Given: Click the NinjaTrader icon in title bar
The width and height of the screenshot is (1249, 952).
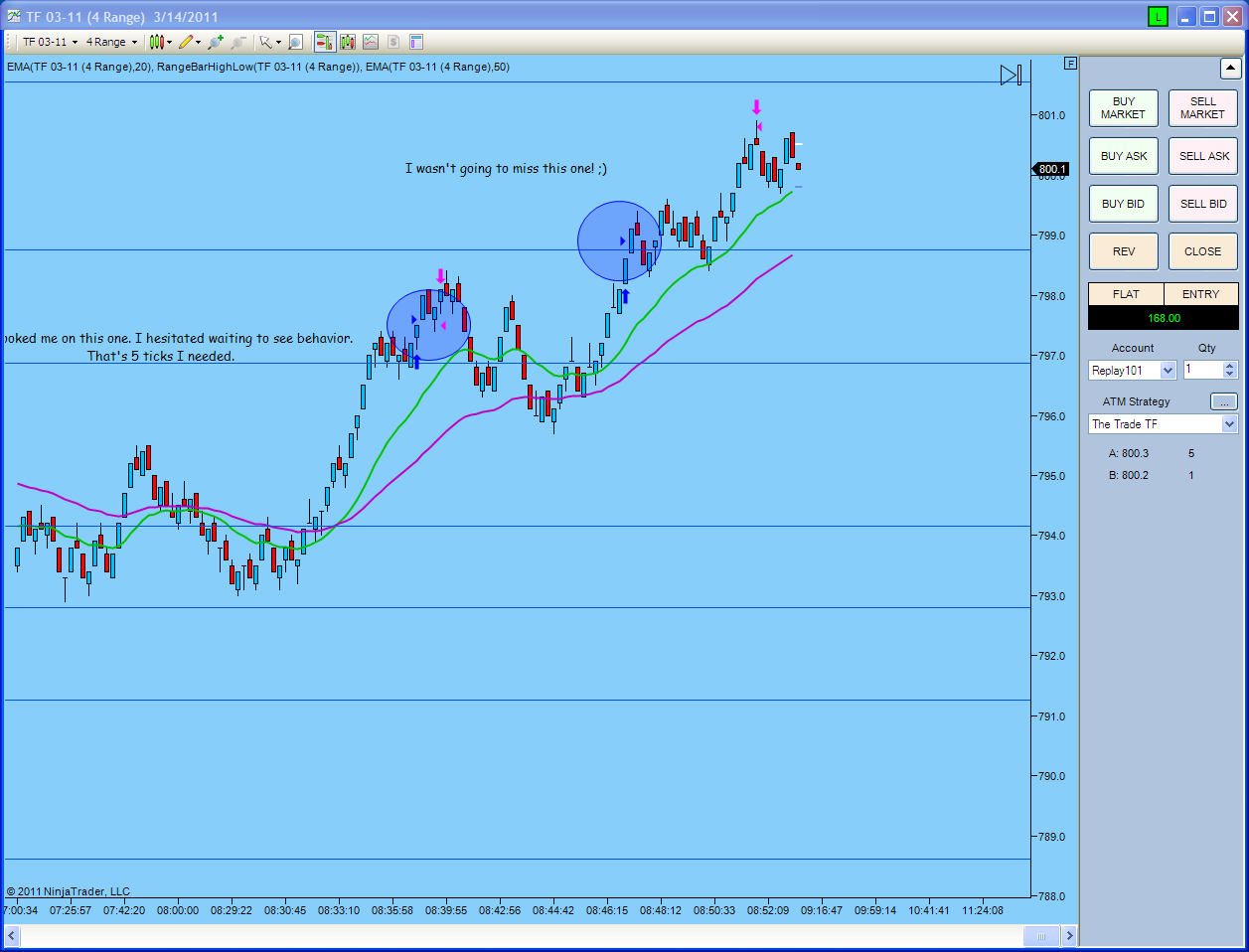Looking at the screenshot, I should tap(13, 16).
